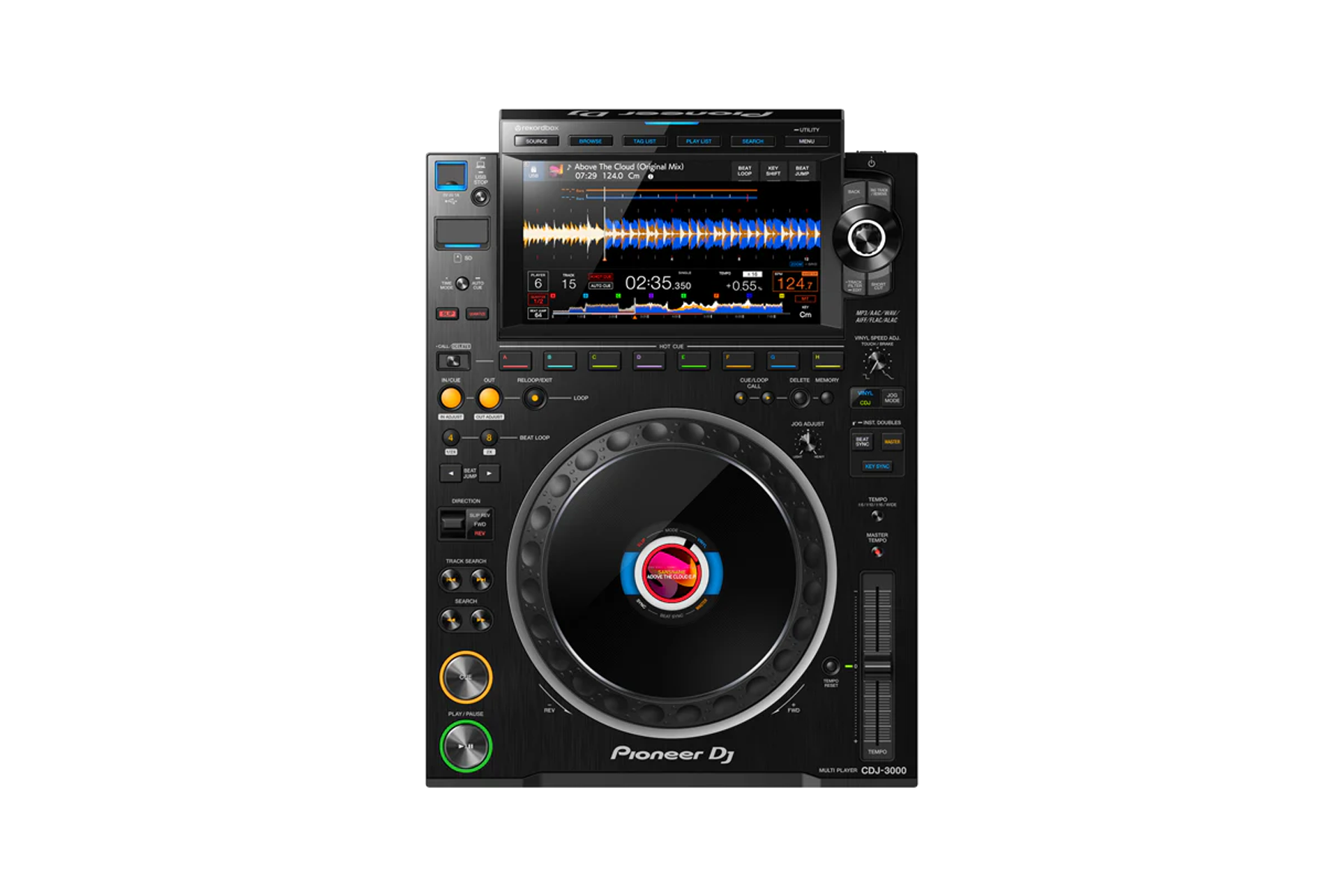Click the hot cue CALL/DELETE button
Viewport: 1344px width, 896px height.
coord(453,361)
